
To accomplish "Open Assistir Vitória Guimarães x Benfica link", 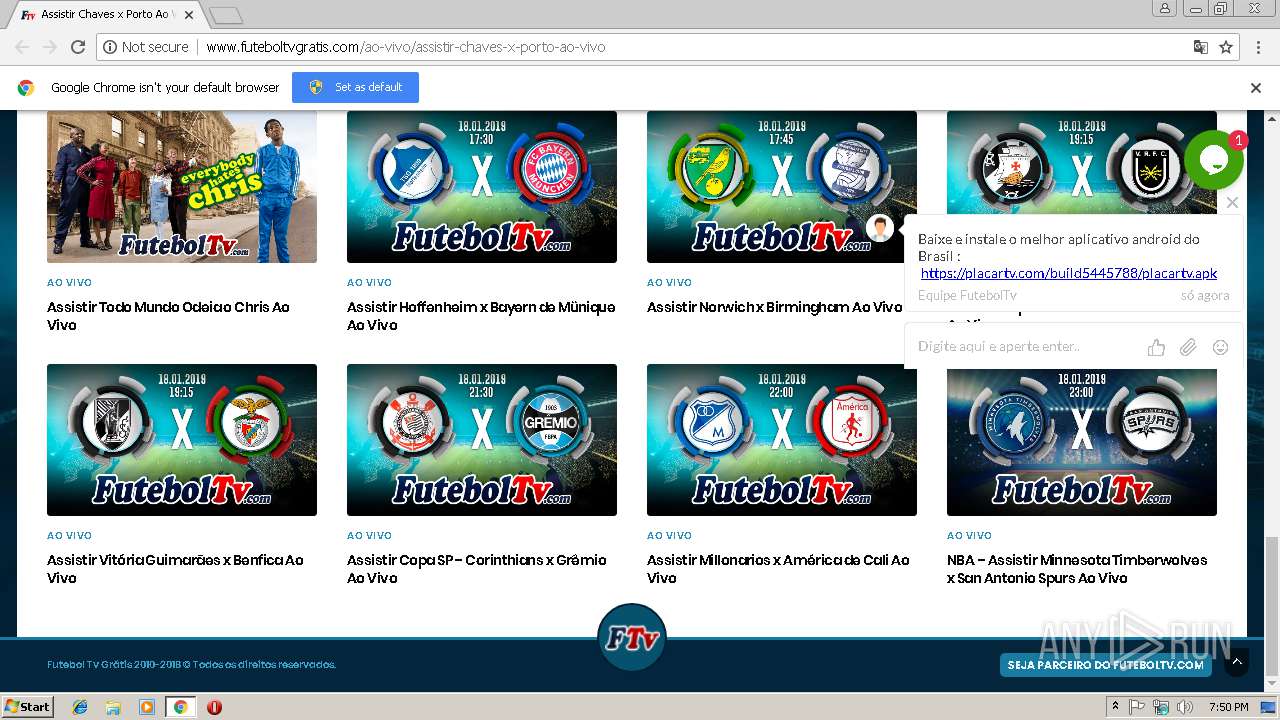I will click(175, 569).
